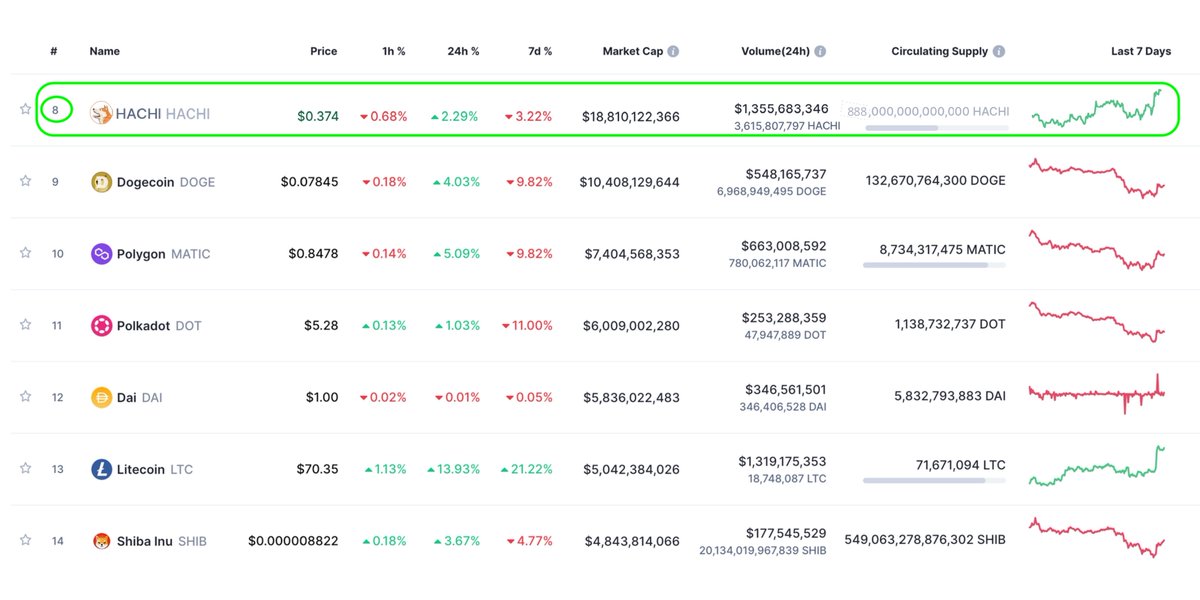1200x600 pixels.
Task: Toggle the watchlist star for Polkadot
Action: 26,325
